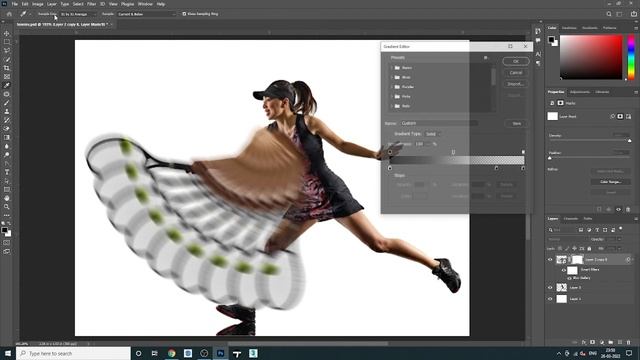640x360 pixels.
Task: Open the Gradient Type dropdown
Action: [433, 134]
